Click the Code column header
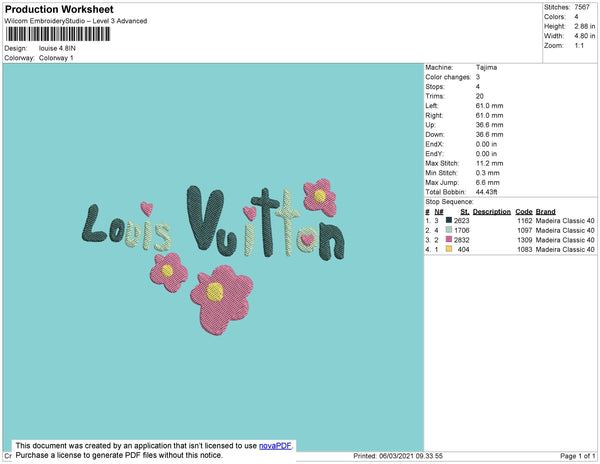600x464 pixels. coord(524,212)
